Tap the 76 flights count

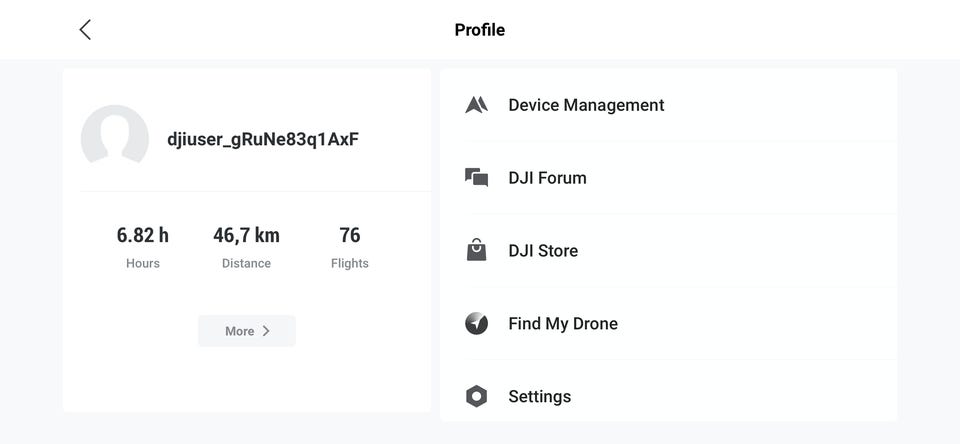click(x=350, y=235)
